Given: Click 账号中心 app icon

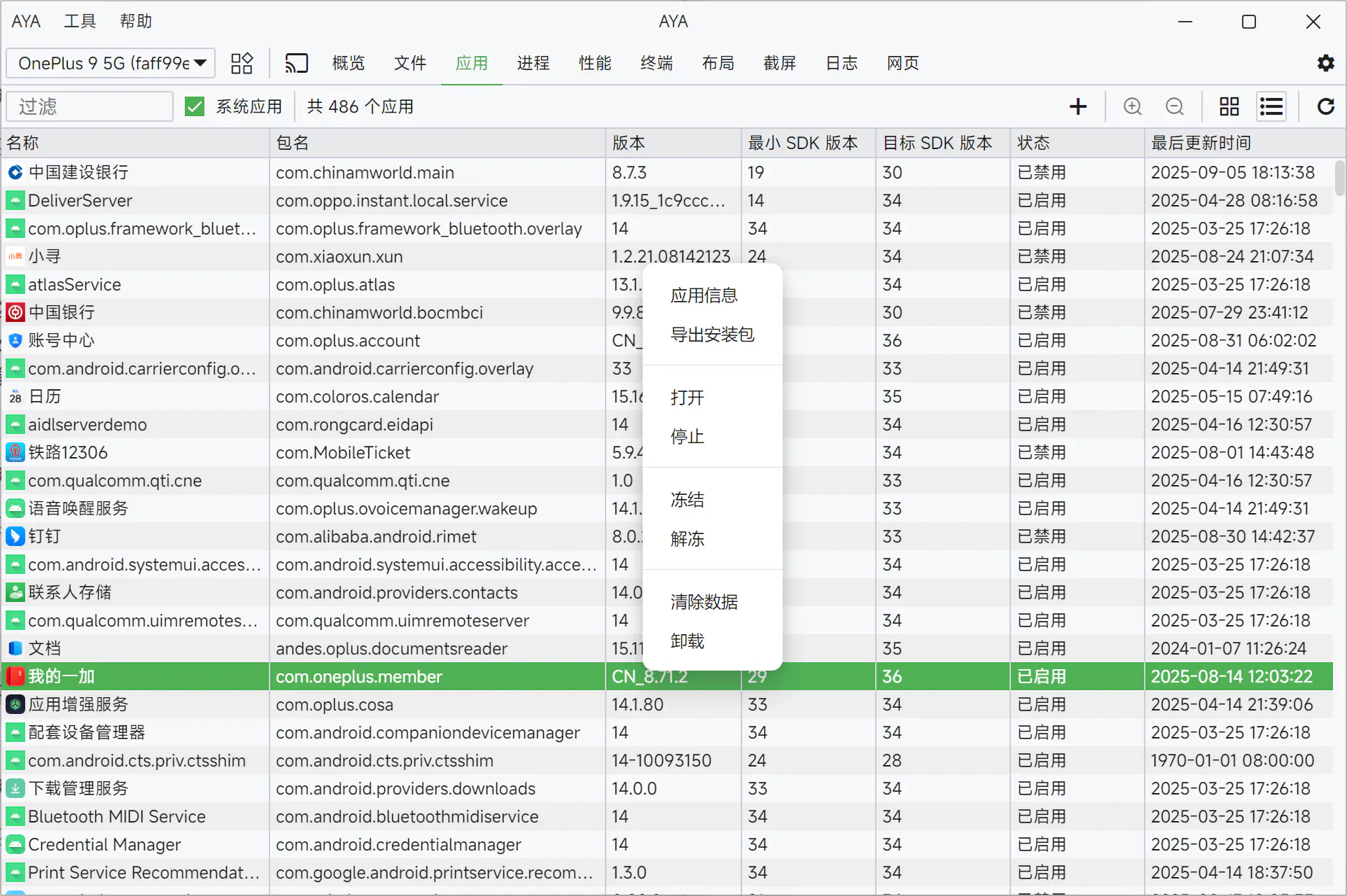Looking at the screenshot, I should pos(15,340).
